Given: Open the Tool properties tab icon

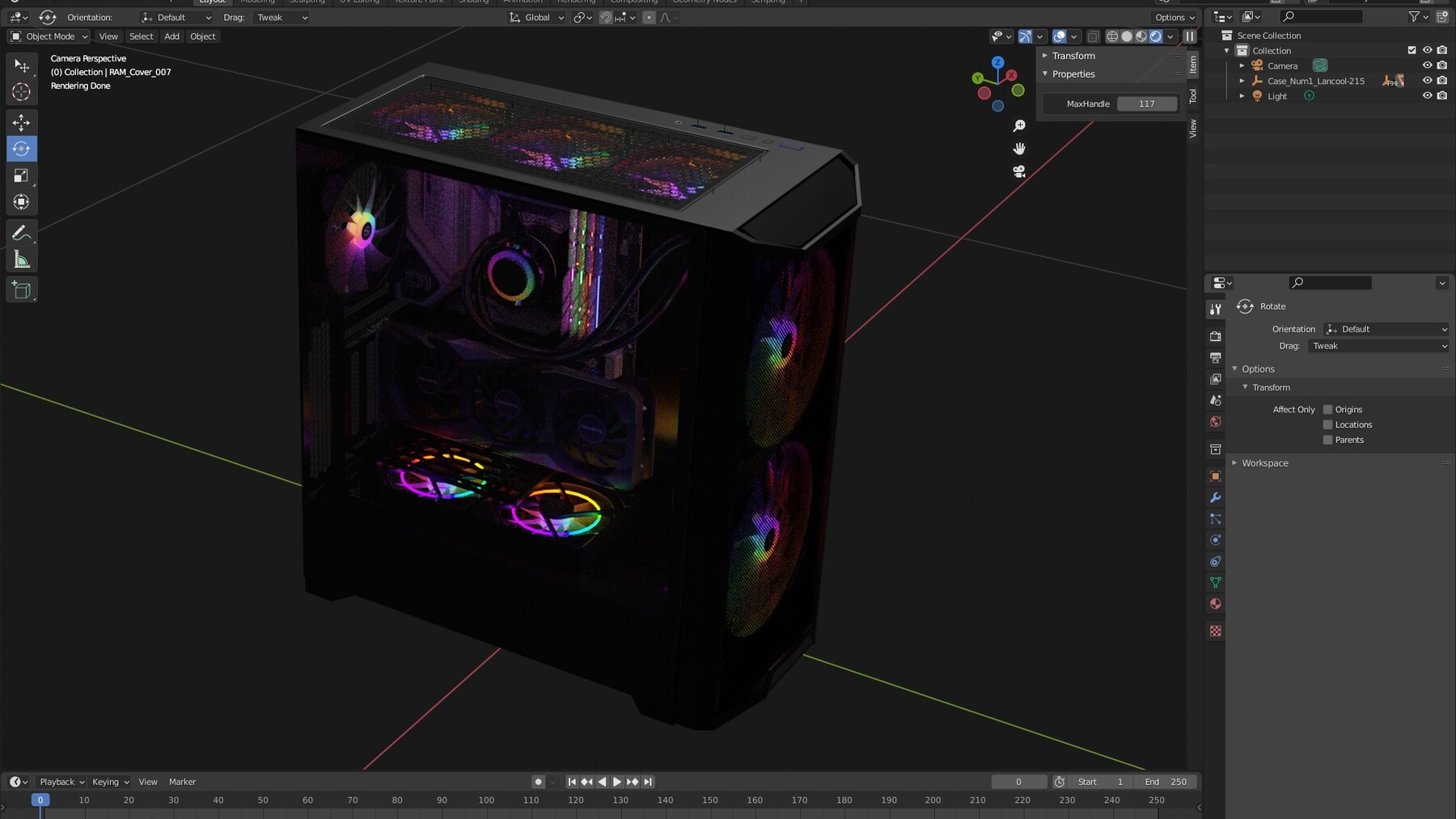Looking at the screenshot, I should coord(1215,310).
